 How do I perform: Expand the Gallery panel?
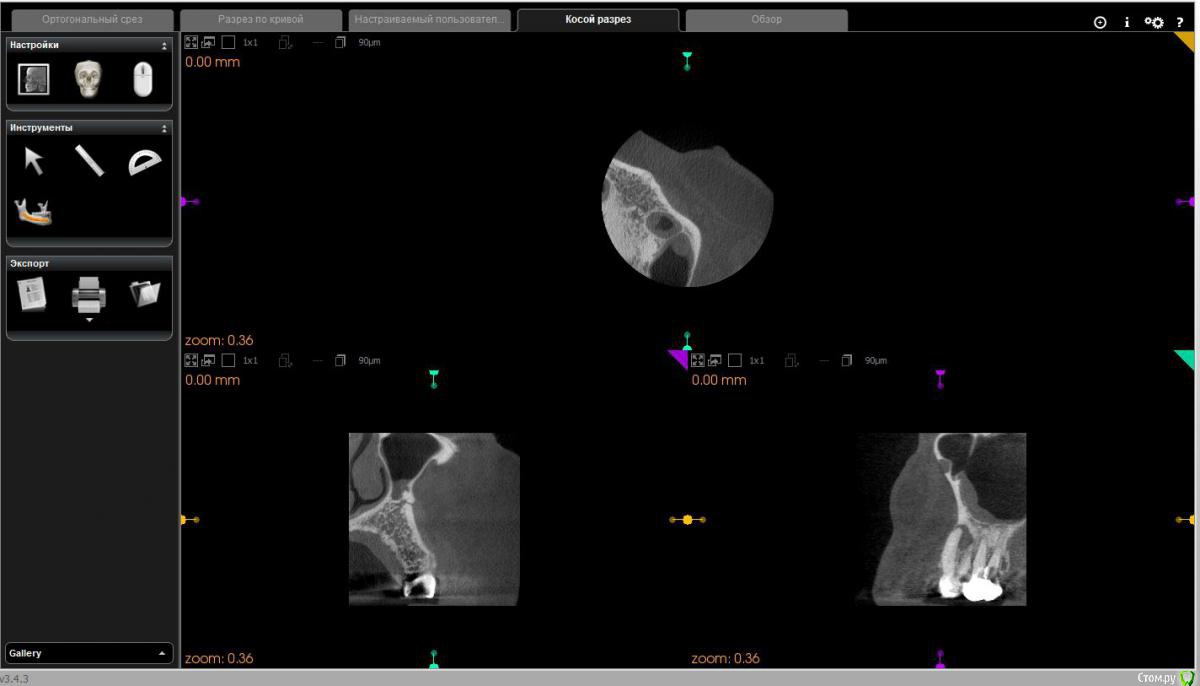click(x=161, y=653)
